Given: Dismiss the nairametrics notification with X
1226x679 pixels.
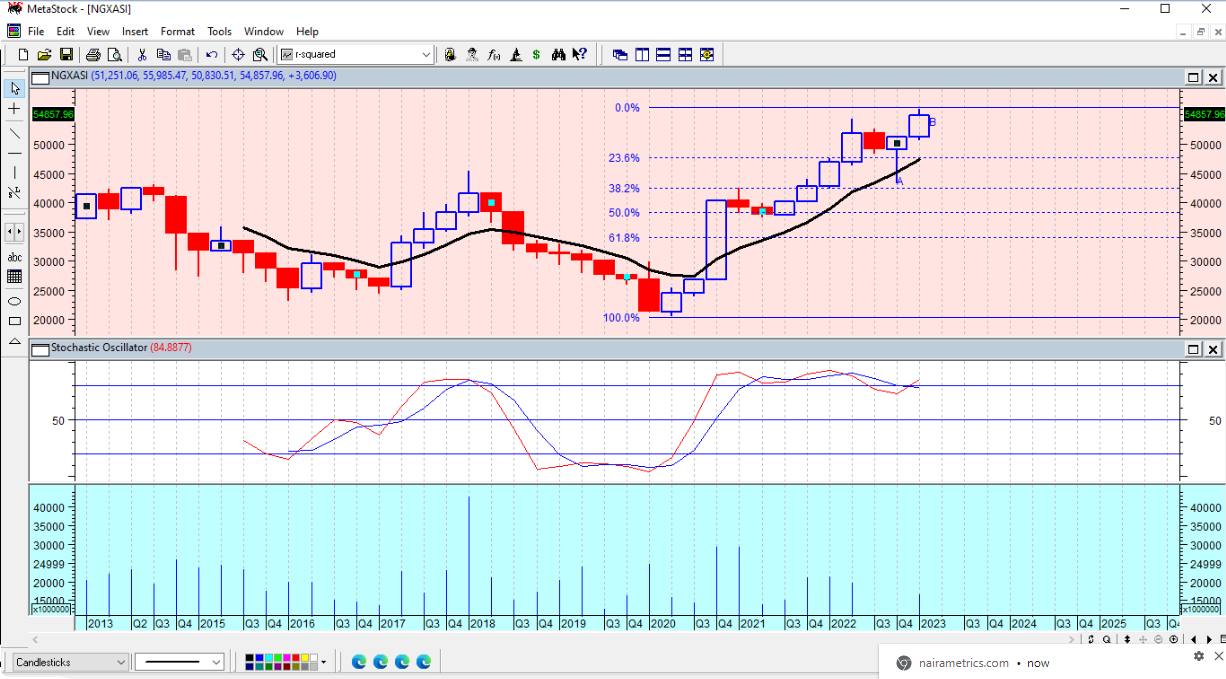Looking at the screenshot, I should click(1219, 656).
